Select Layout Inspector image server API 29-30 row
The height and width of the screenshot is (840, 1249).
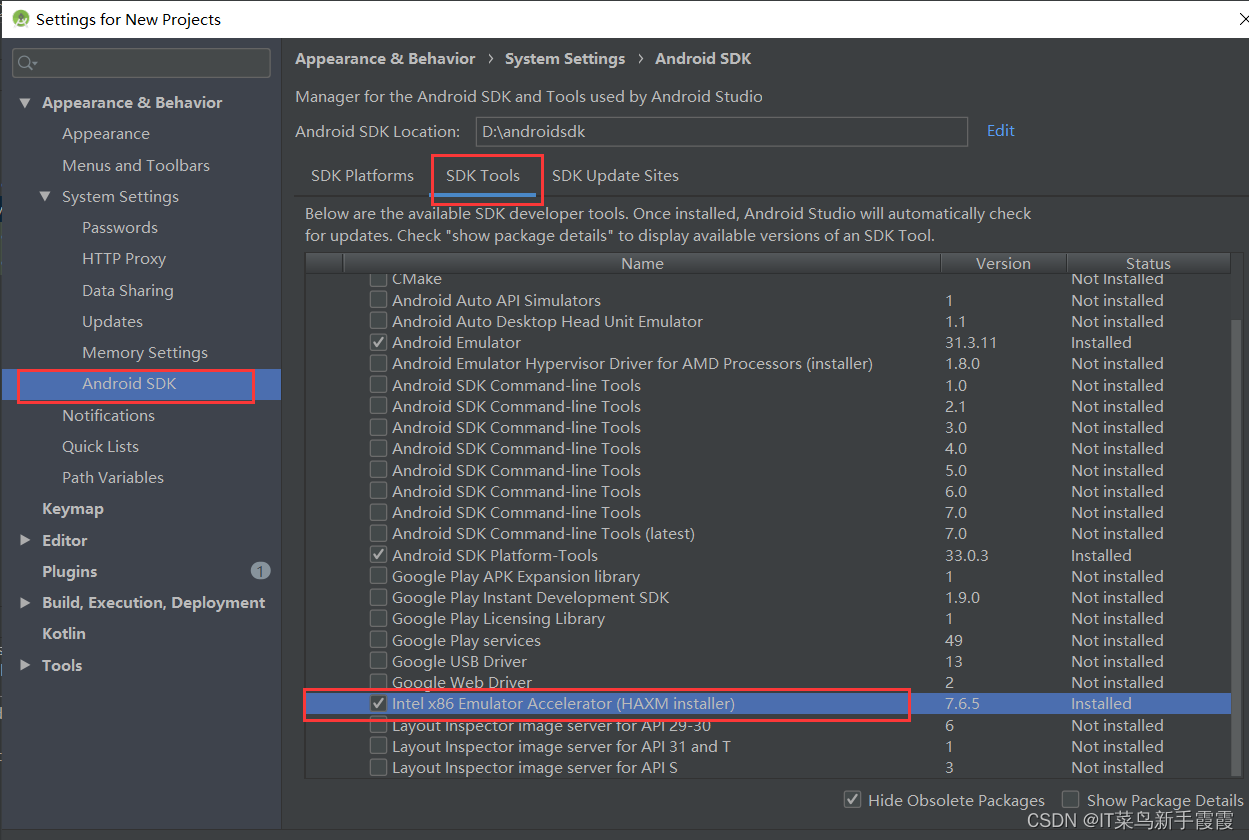[552, 725]
